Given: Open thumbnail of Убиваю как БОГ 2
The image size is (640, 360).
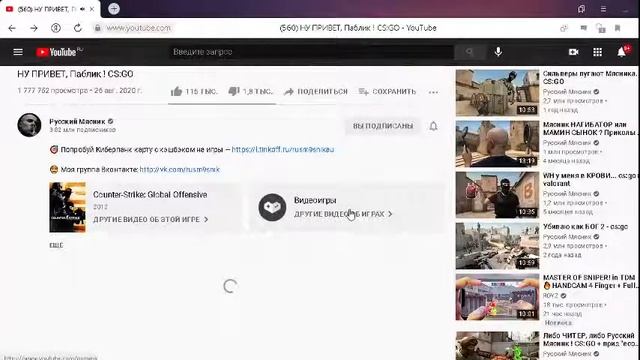Looking at the screenshot, I should (497, 246).
